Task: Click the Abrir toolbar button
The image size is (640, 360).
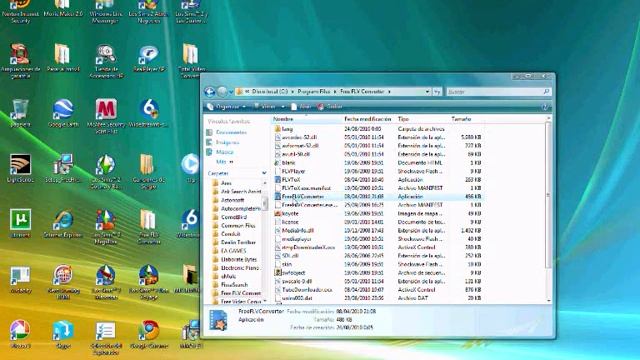Action: (301, 107)
